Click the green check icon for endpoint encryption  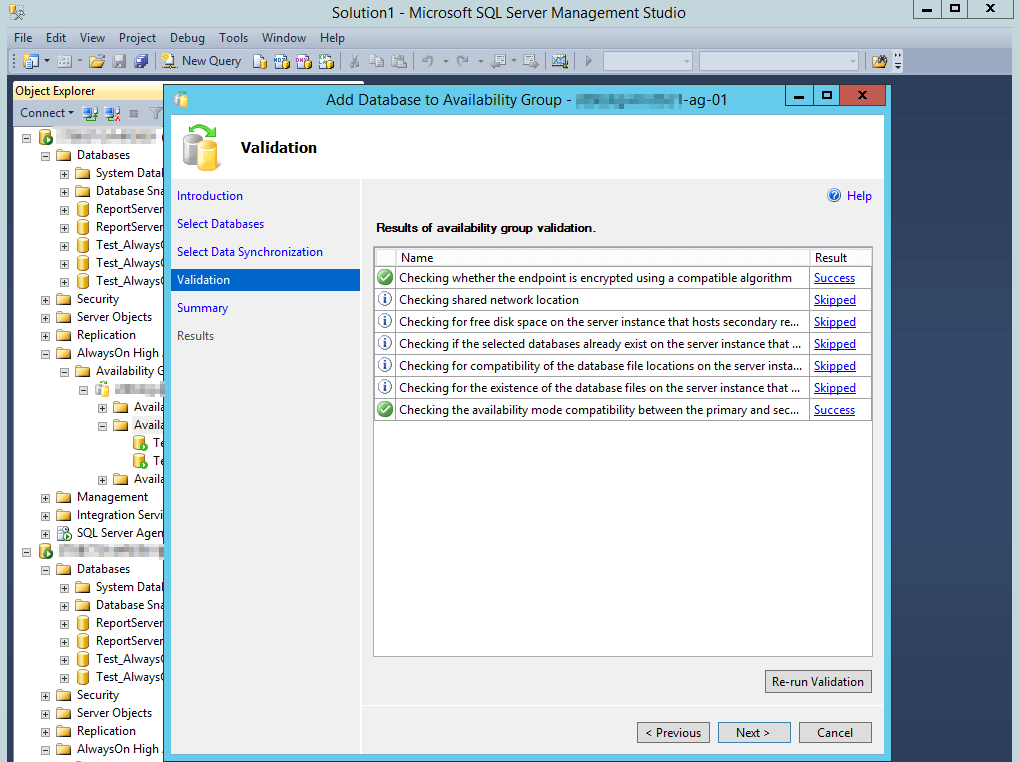[385, 278]
